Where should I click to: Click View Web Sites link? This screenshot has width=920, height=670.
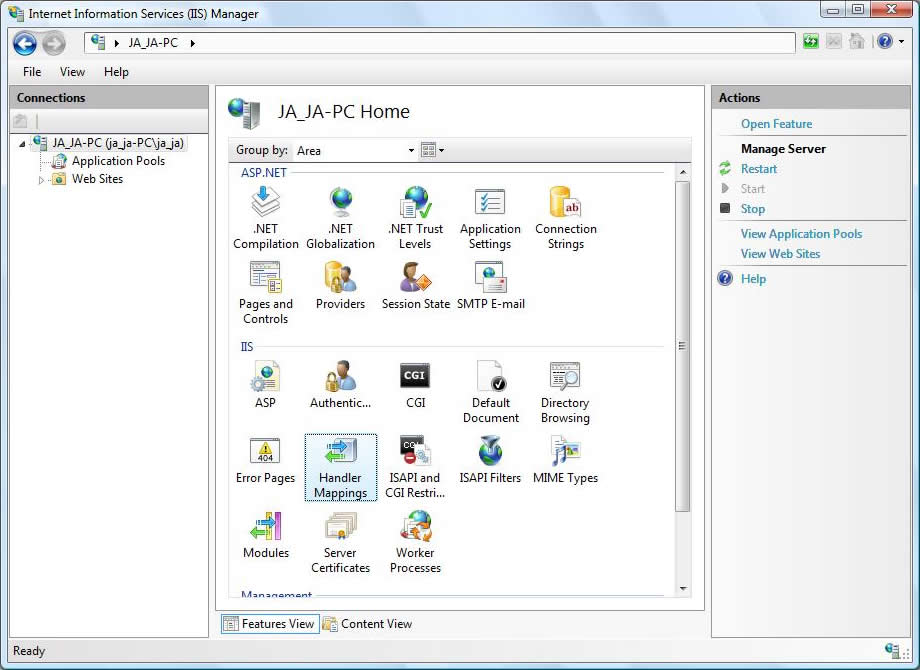780,253
